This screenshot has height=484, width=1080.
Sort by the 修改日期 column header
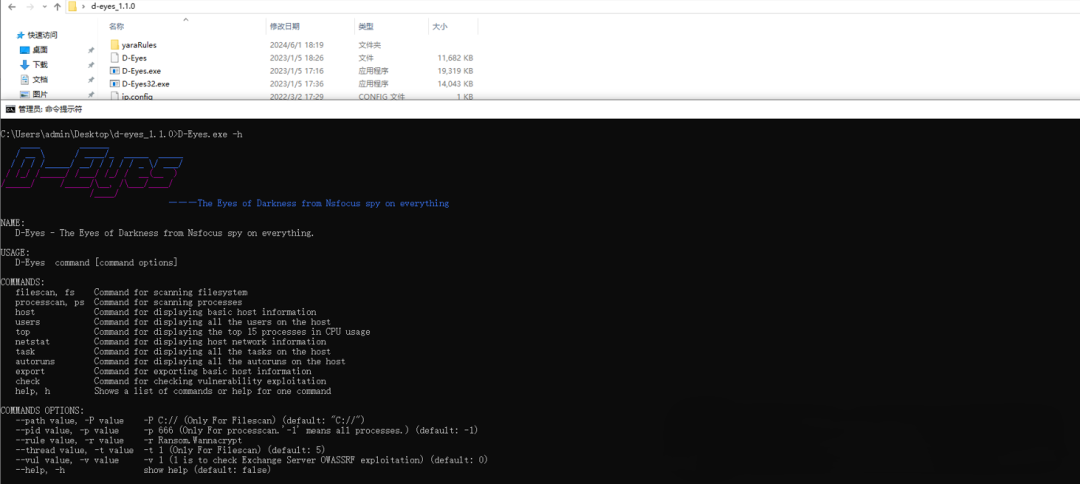[284, 26]
